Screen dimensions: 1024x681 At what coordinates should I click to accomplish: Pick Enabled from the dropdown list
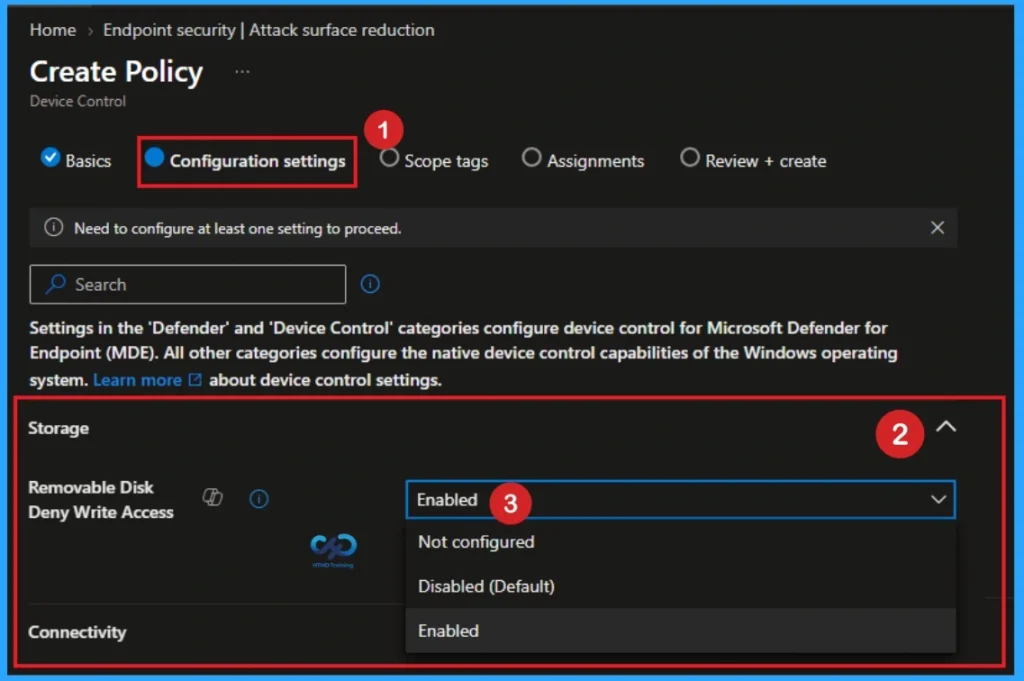click(x=680, y=631)
